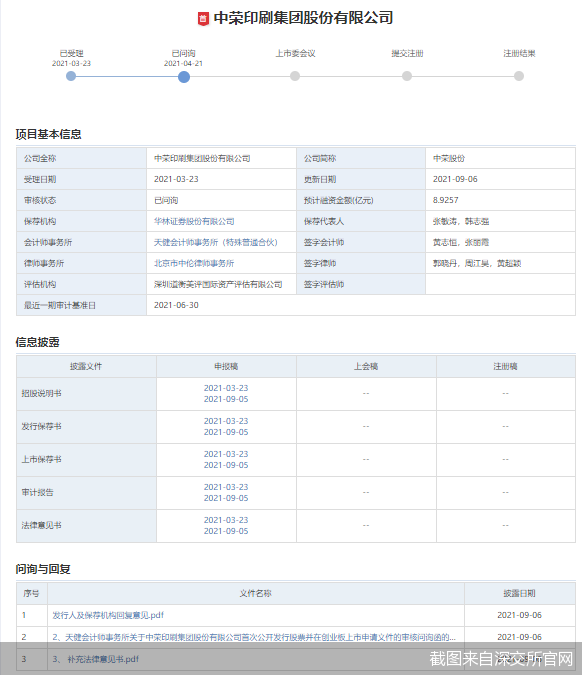Open 补充法律意见书.pdf file
This screenshot has width=582, height=675.
[96, 659]
